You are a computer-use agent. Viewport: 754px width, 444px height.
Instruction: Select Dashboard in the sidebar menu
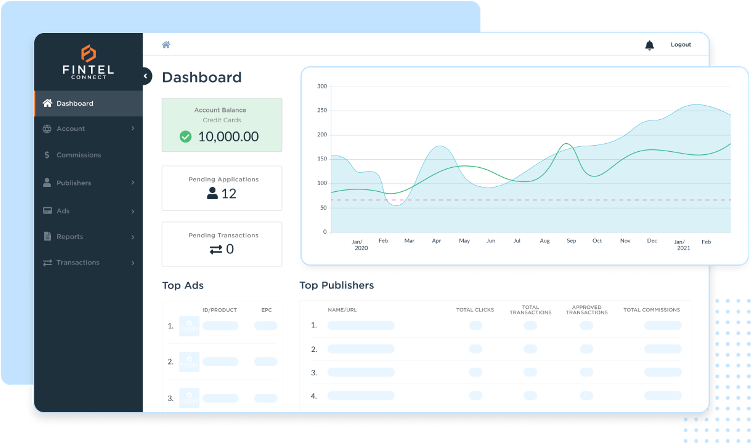88,103
